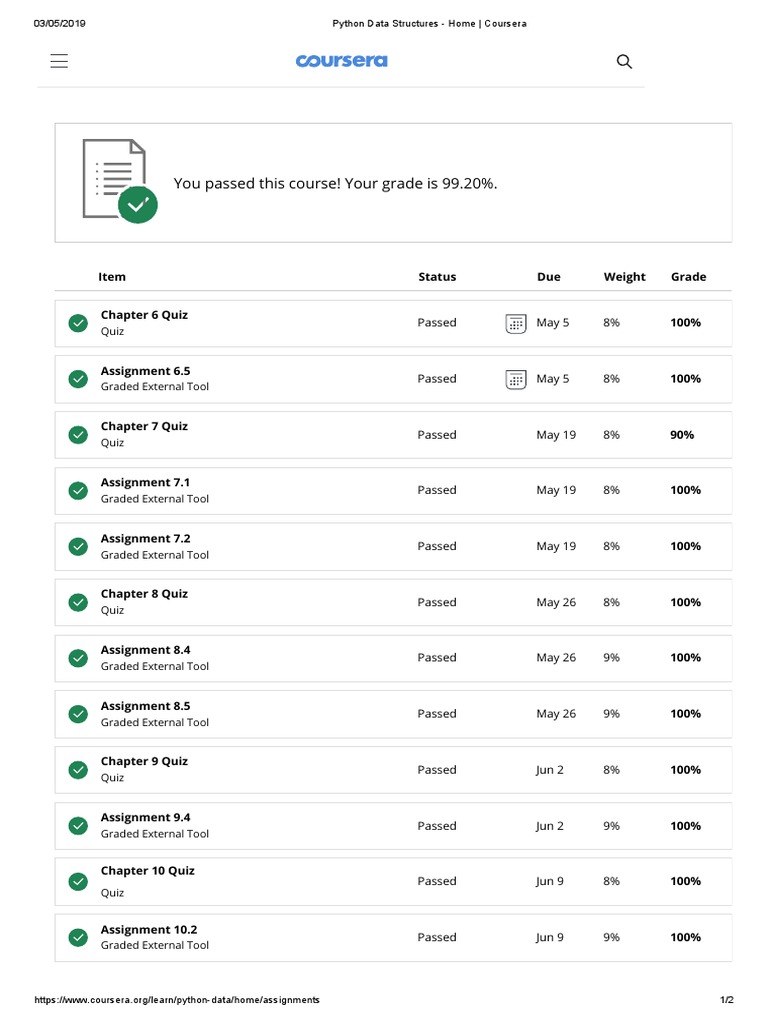Image resolution: width=768 pixels, height=1024 pixels.
Task: Click the green checkmark for Assignment 10.2
Action: click(78, 938)
